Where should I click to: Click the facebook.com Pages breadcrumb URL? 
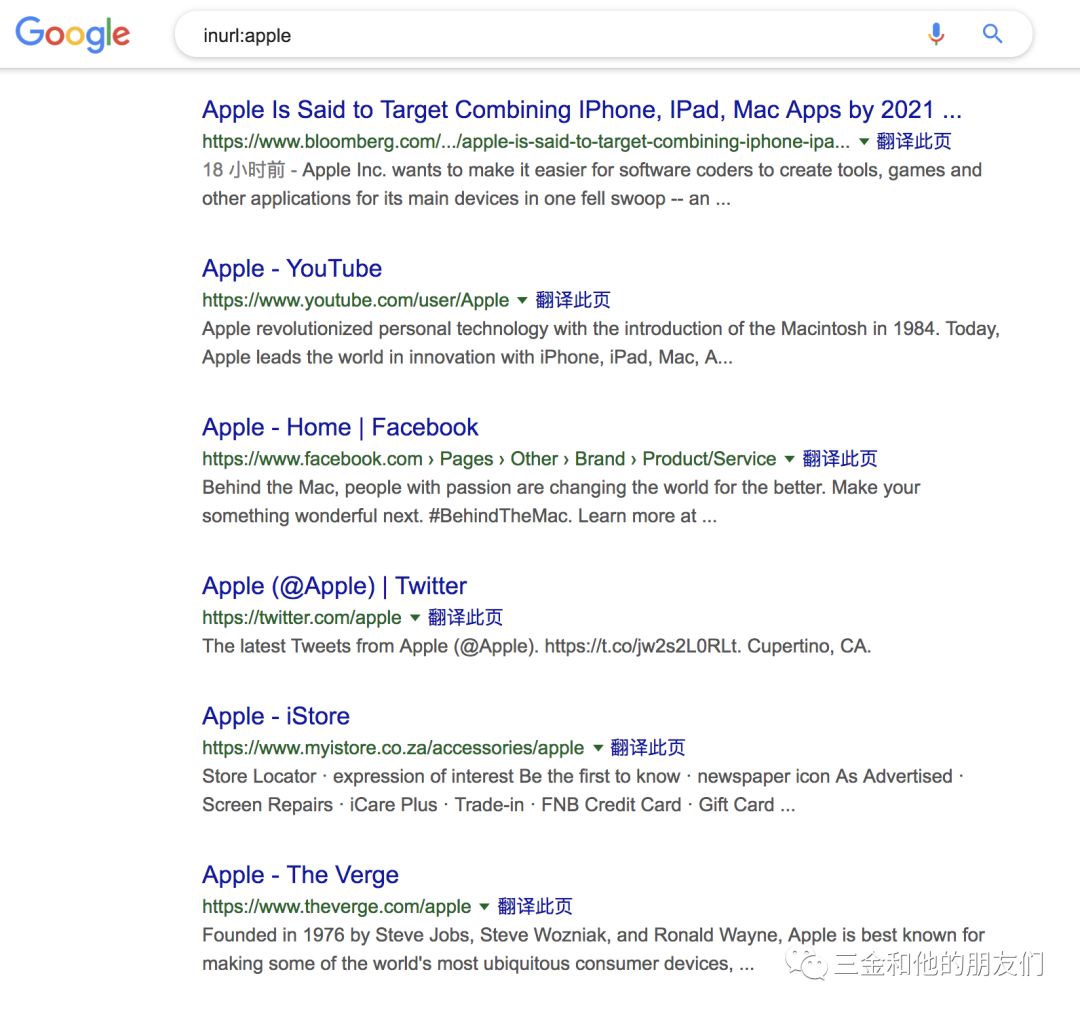pos(489,459)
